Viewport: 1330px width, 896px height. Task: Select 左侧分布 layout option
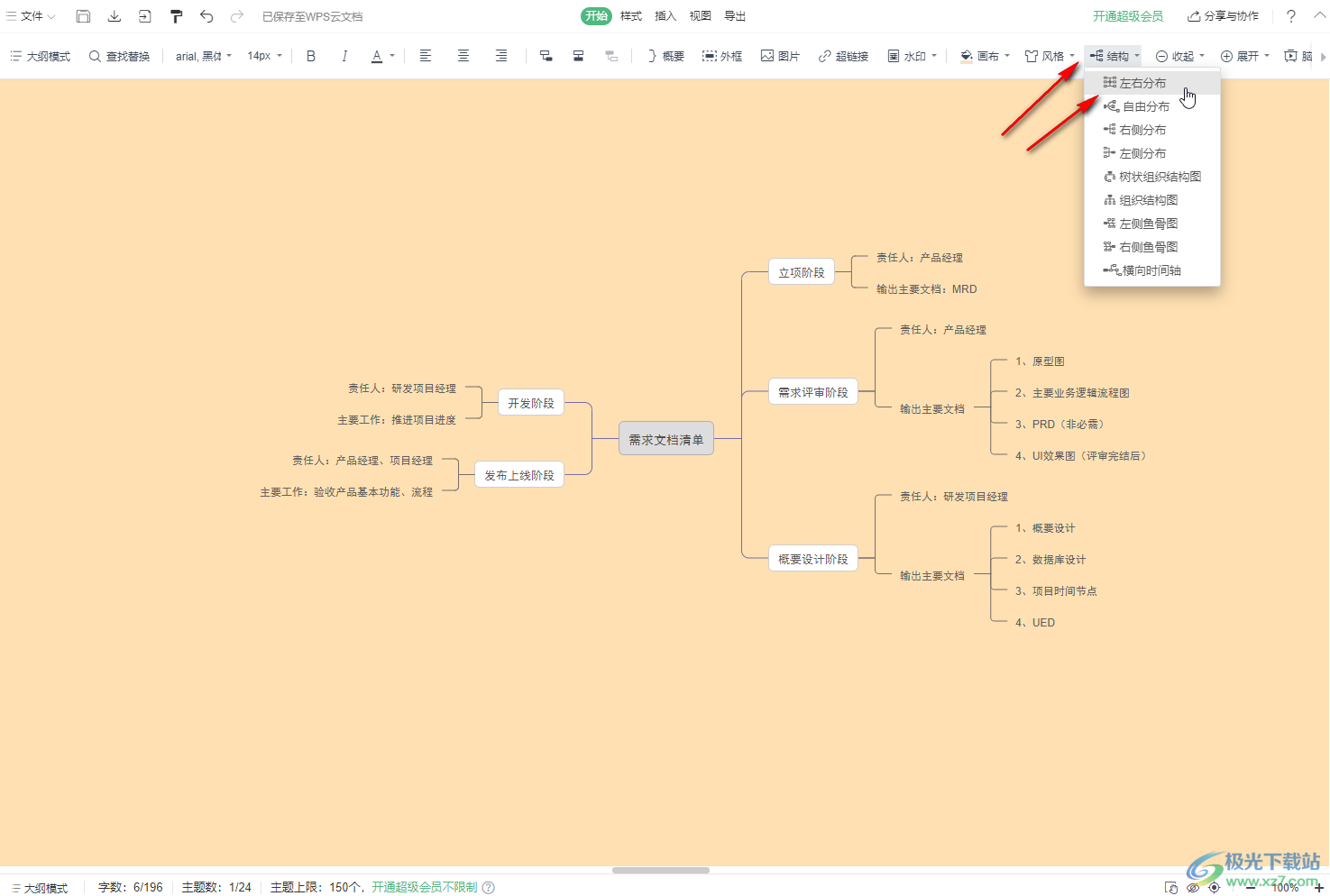[x=1152, y=153]
